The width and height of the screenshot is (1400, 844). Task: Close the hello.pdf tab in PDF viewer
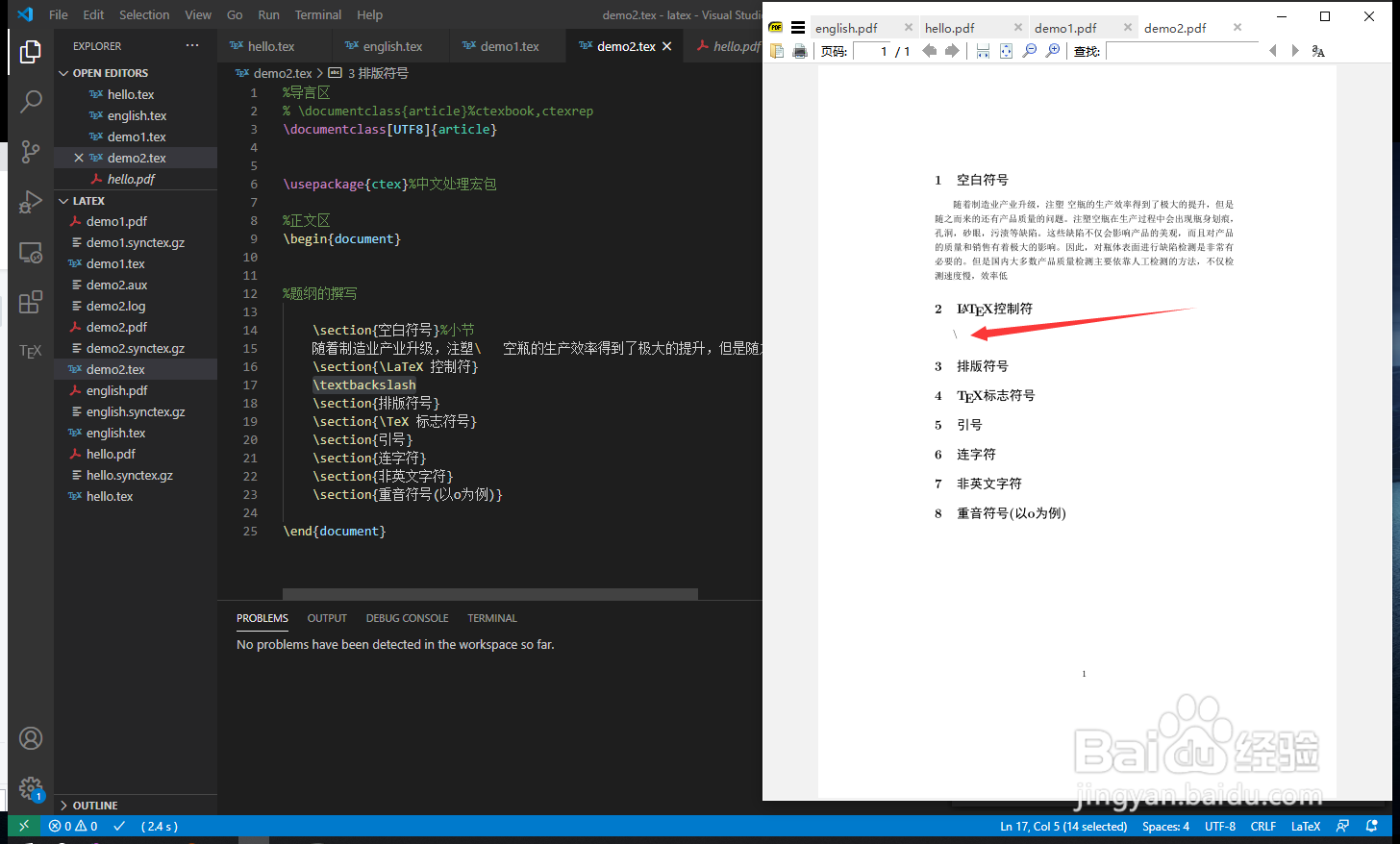pyautogui.click(x=1018, y=27)
